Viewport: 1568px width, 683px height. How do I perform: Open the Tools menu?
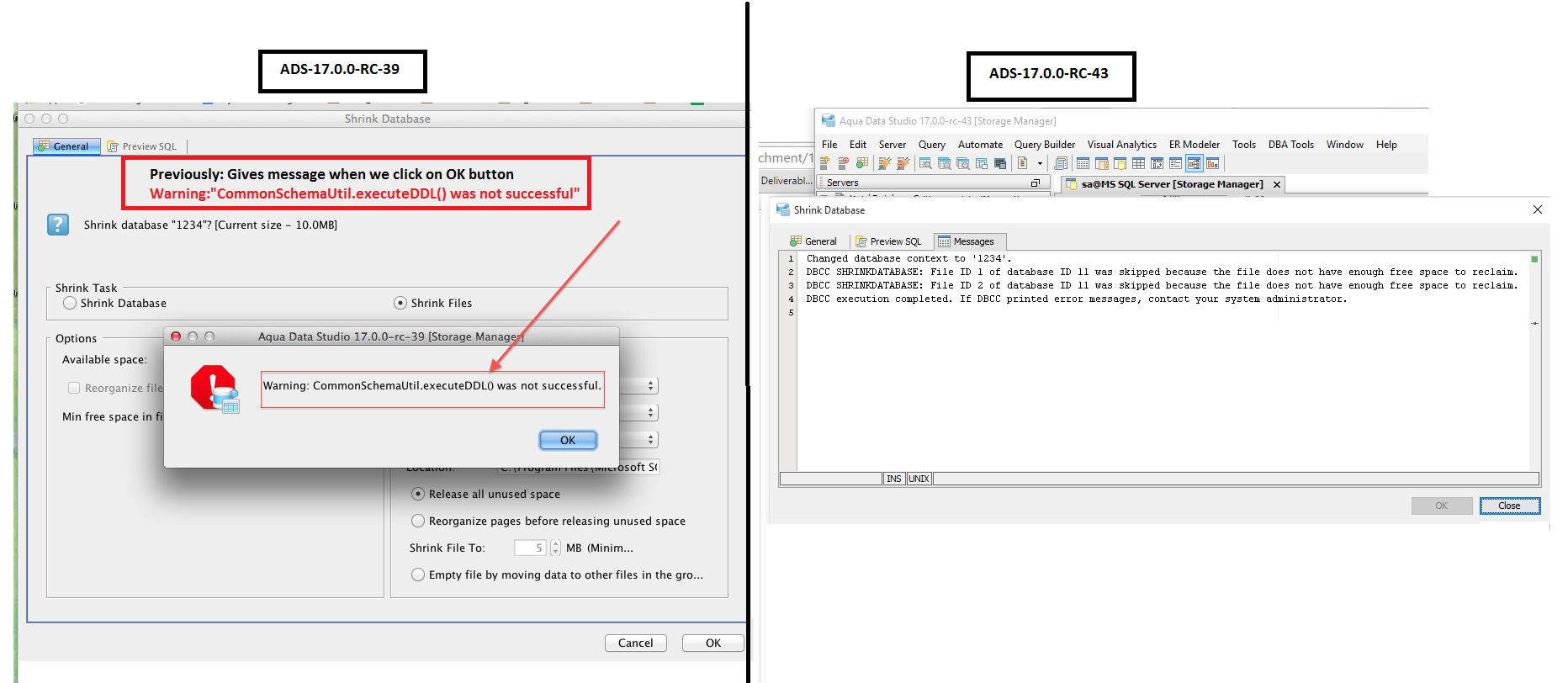pos(1244,145)
